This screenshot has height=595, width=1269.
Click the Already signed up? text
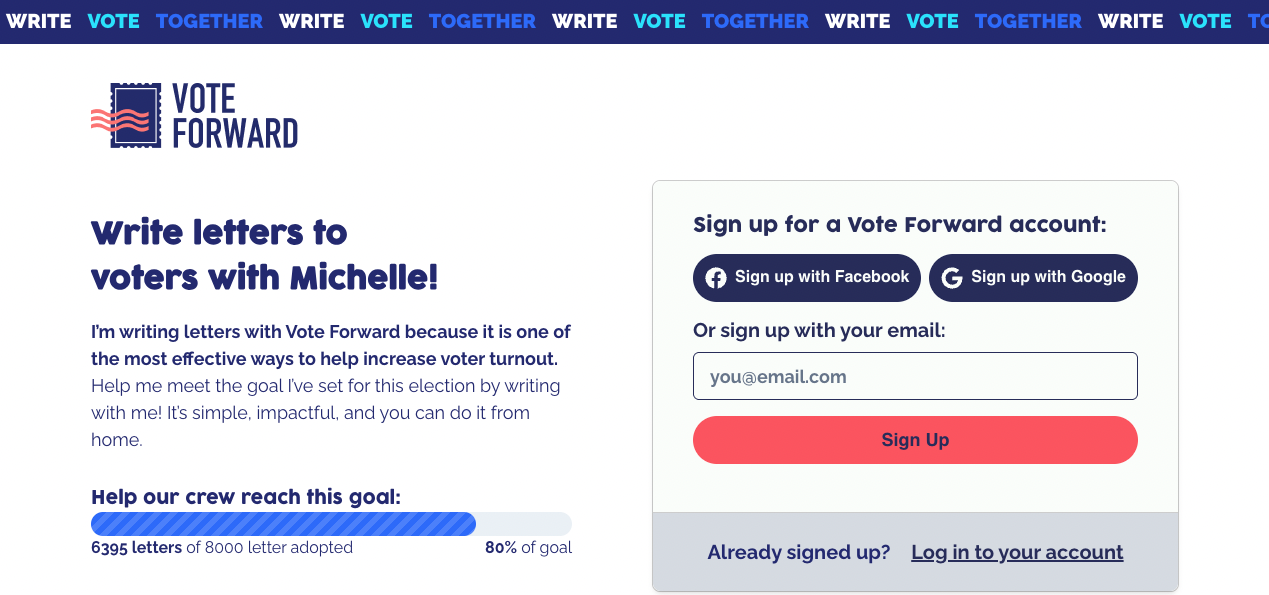798,553
